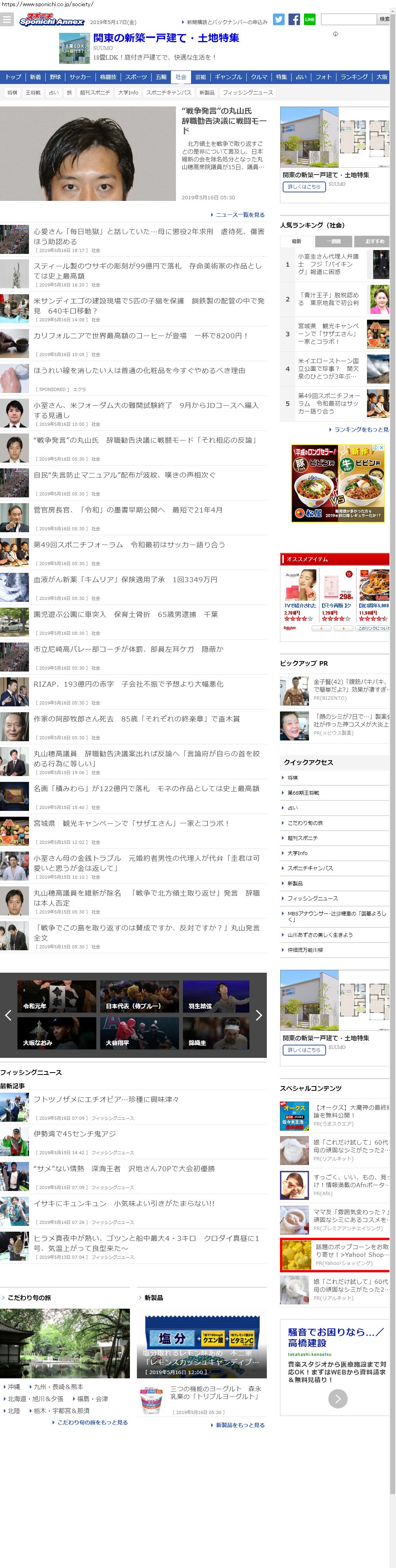Viewport: 396px width, 1568px height.
Task: Click the Sponichi Annex logo
Action: coord(52,20)
